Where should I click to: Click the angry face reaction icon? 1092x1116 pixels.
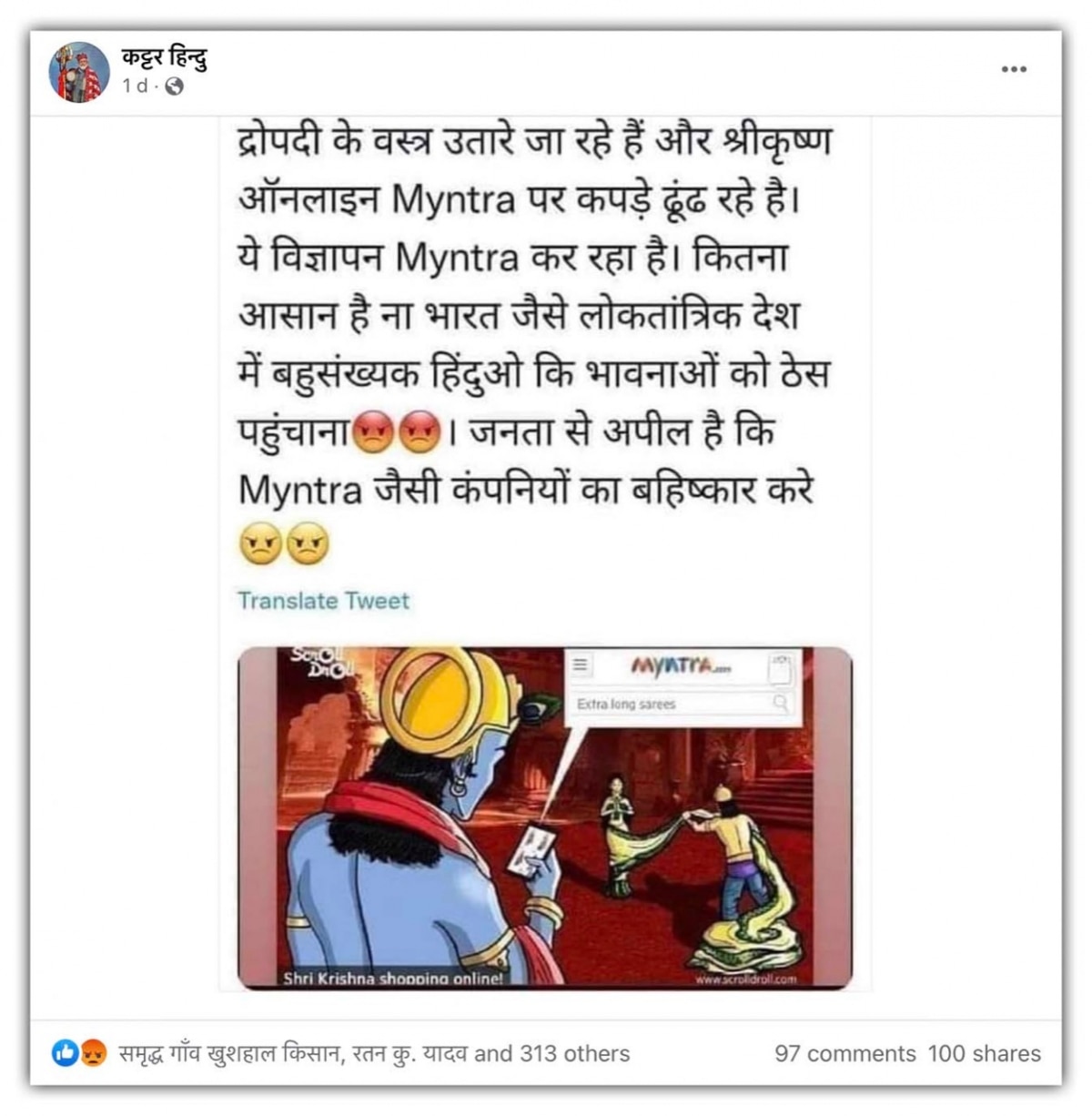point(93,1053)
